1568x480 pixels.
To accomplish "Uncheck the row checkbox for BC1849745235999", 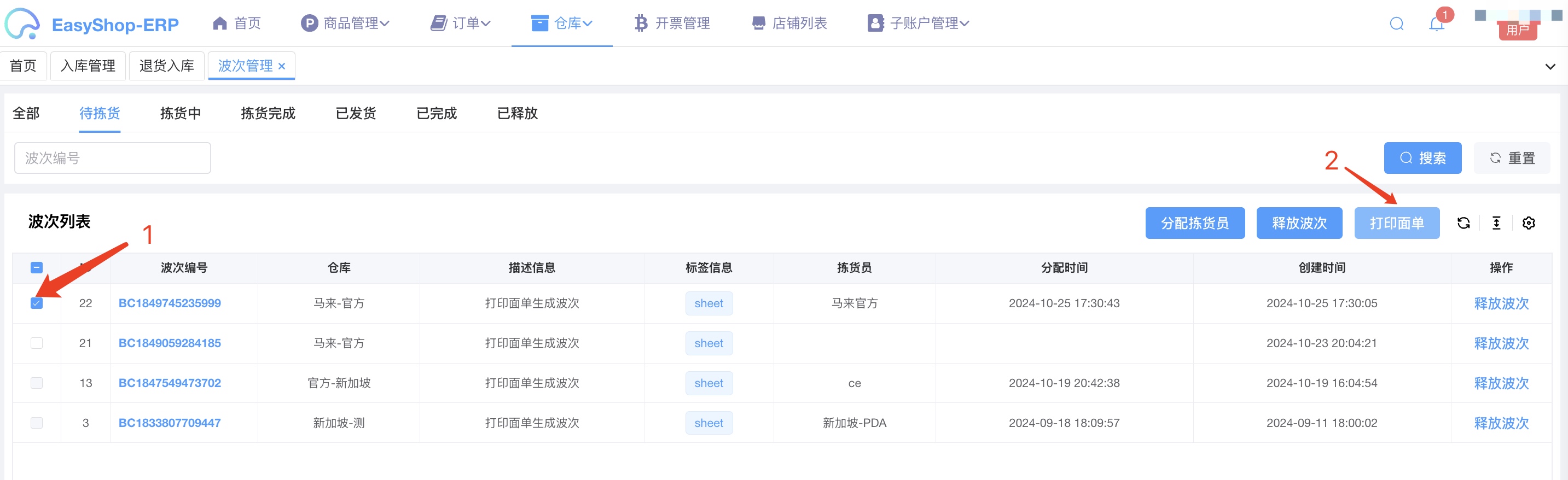I will 37,303.
